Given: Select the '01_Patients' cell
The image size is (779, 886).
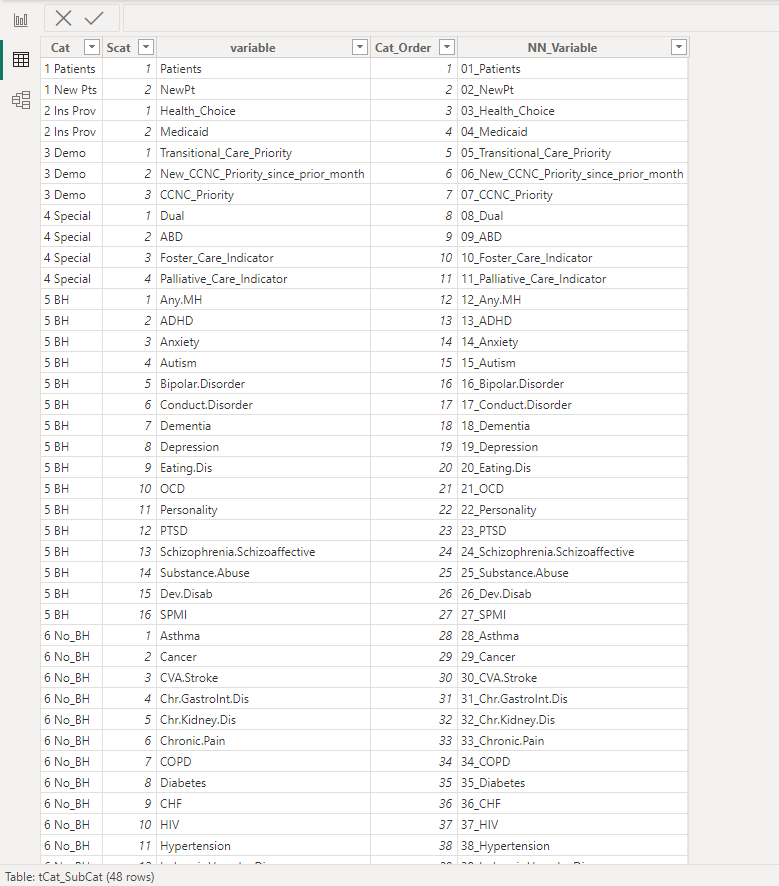Looking at the screenshot, I should click(x=573, y=69).
